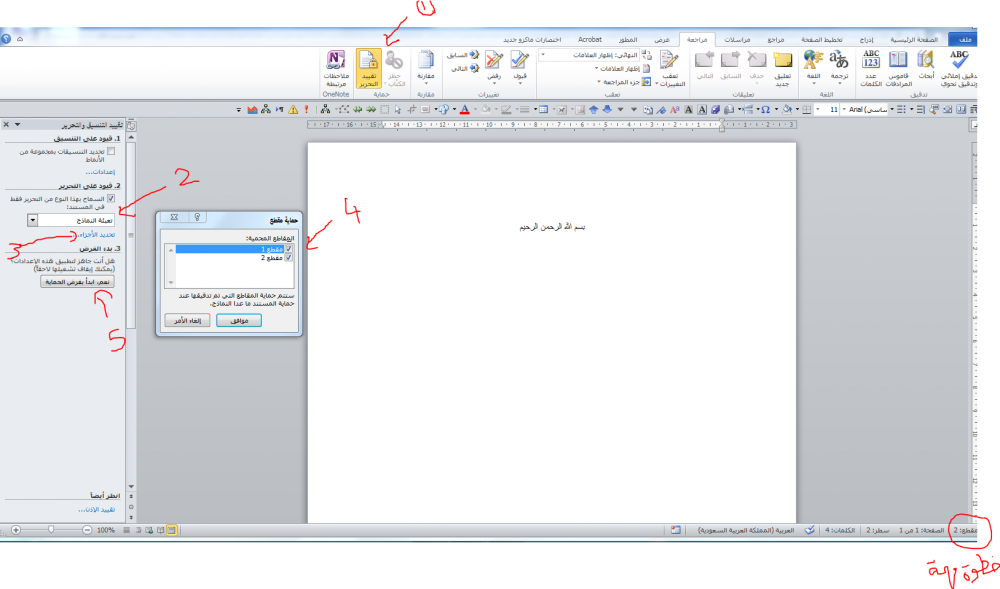Image resolution: width=1000 pixels, height=589 pixels.
Task: Open the task pane options arrow menu
Action: click(x=18, y=124)
